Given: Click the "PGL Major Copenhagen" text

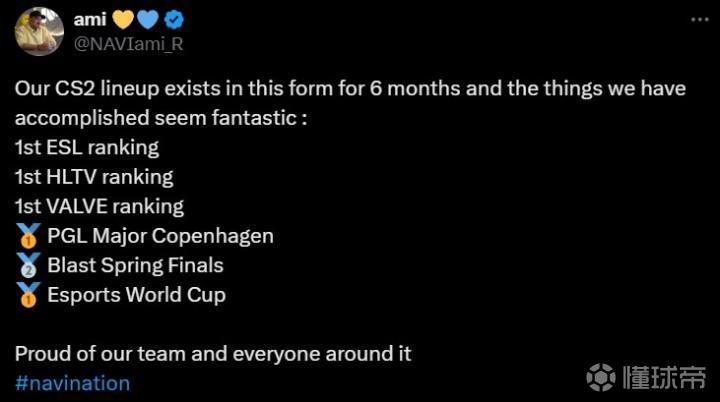Looking at the screenshot, I should [160, 237].
